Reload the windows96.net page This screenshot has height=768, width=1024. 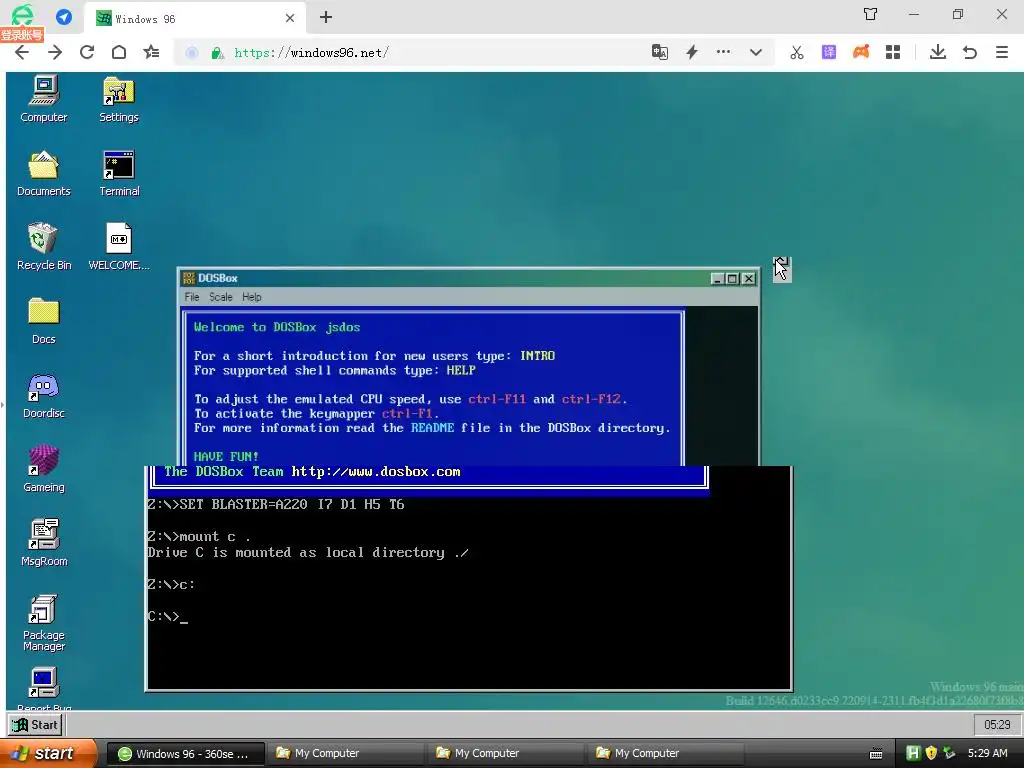(87, 52)
